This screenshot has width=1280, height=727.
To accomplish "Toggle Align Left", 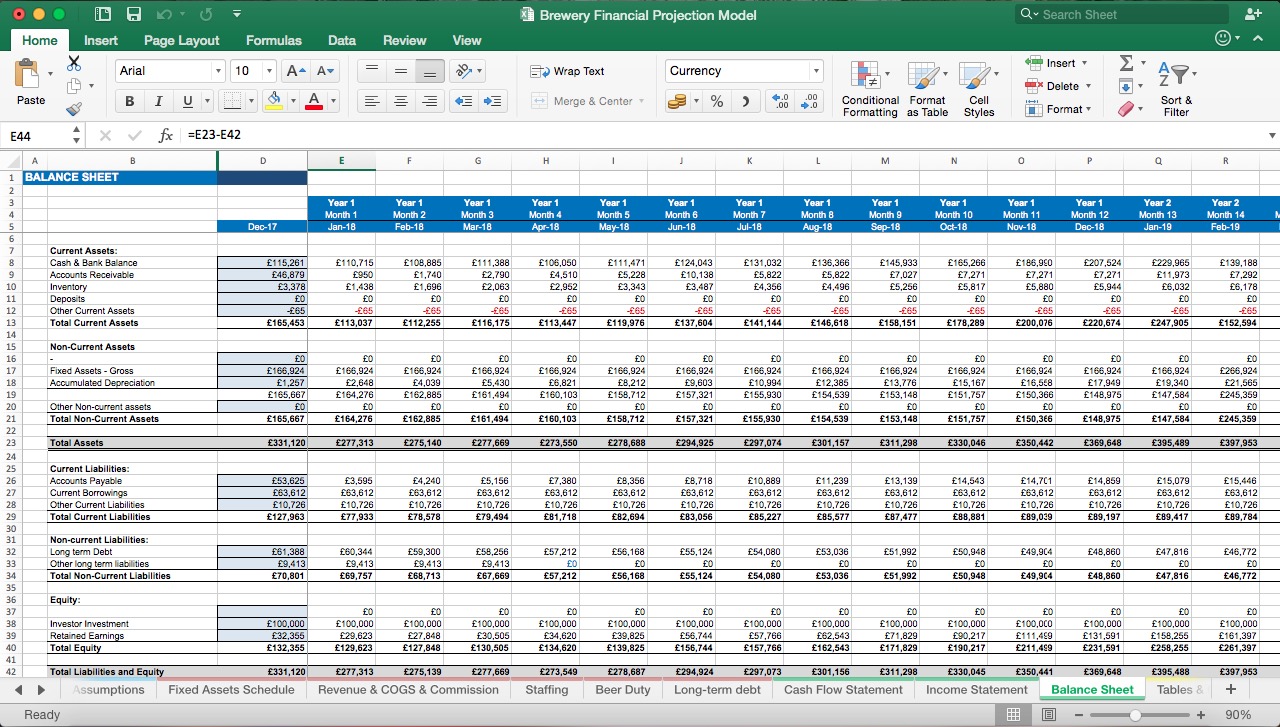I will [x=371, y=101].
